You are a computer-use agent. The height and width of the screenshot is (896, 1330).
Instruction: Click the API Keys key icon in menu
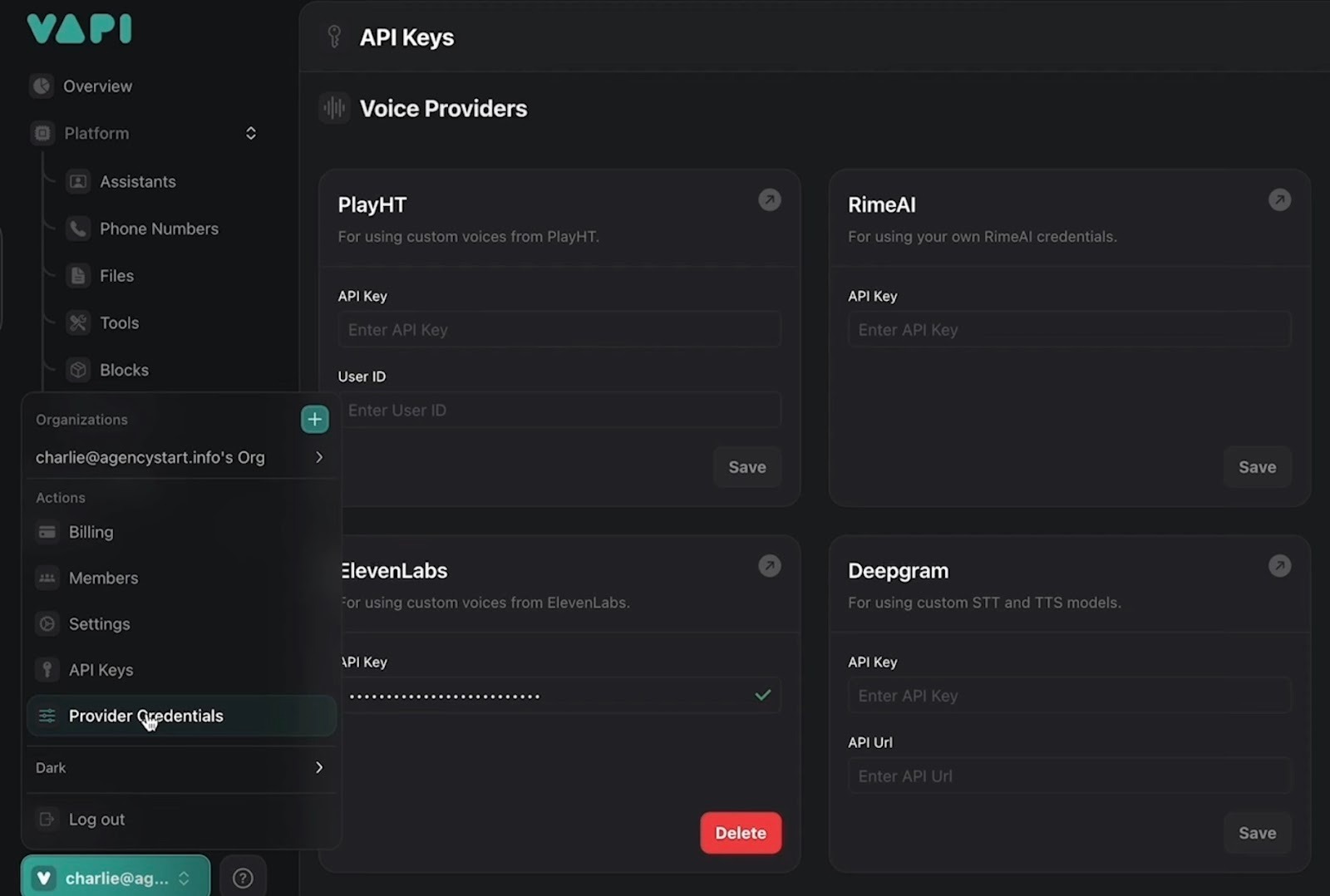tap(47, 670)
